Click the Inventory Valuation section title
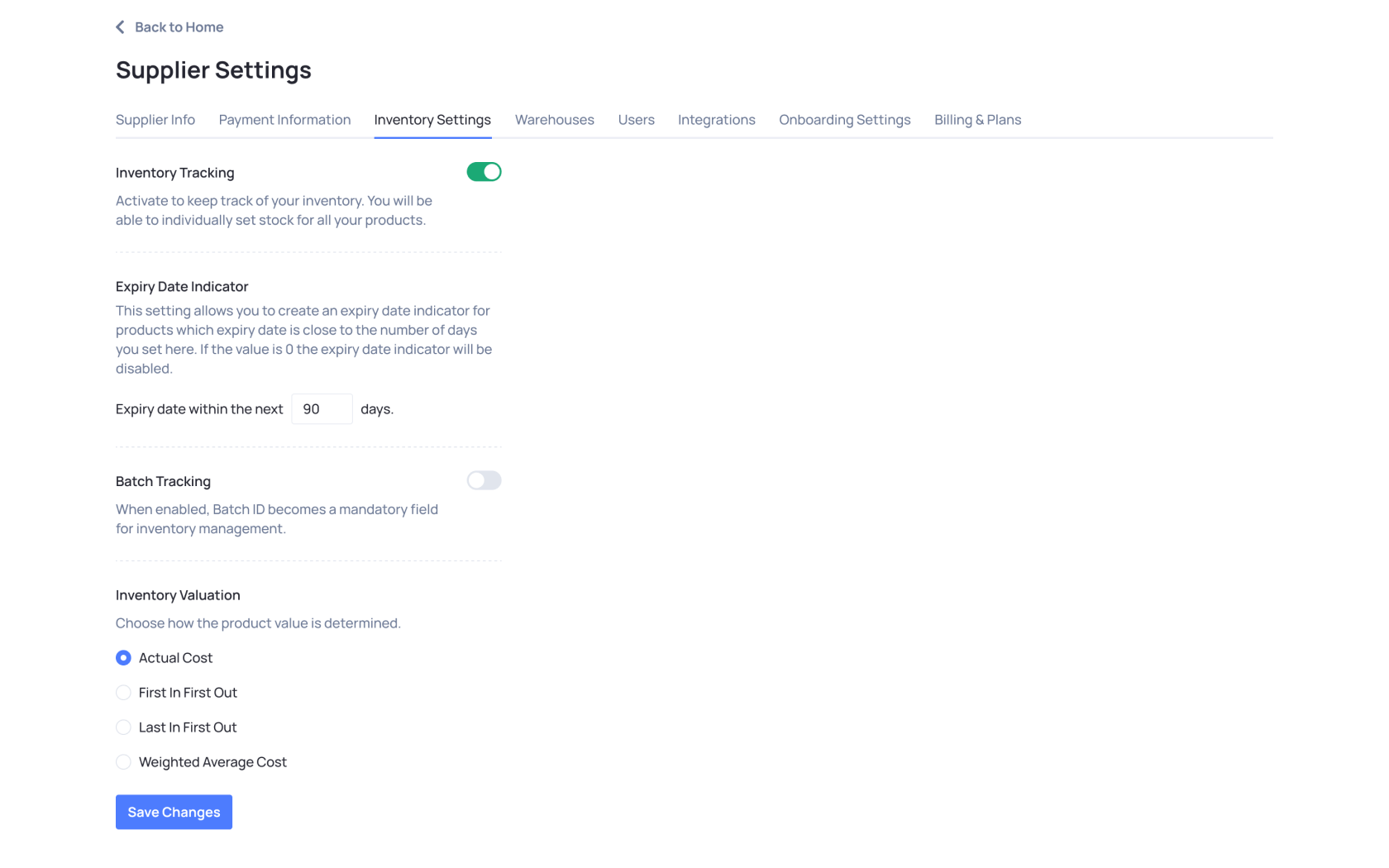The width and height of the screenshot is (1389, 868). tap(178, 595)
